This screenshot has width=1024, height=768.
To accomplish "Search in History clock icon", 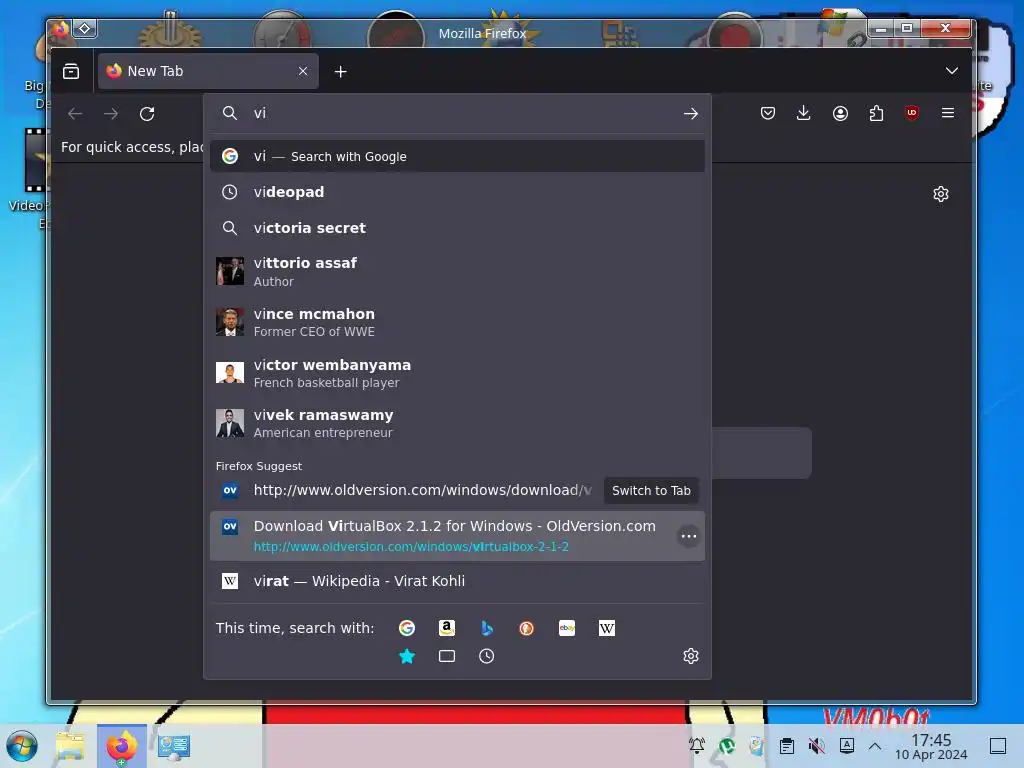I will [487, 656].
